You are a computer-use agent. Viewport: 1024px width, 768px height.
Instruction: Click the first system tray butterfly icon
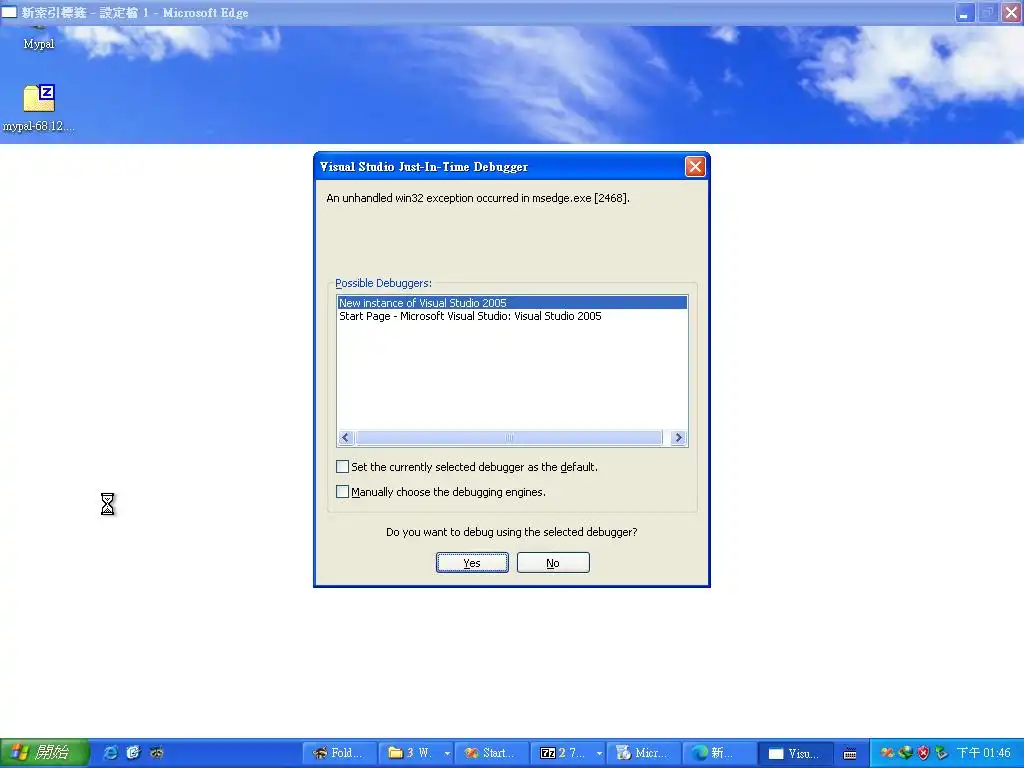[887, 753]
